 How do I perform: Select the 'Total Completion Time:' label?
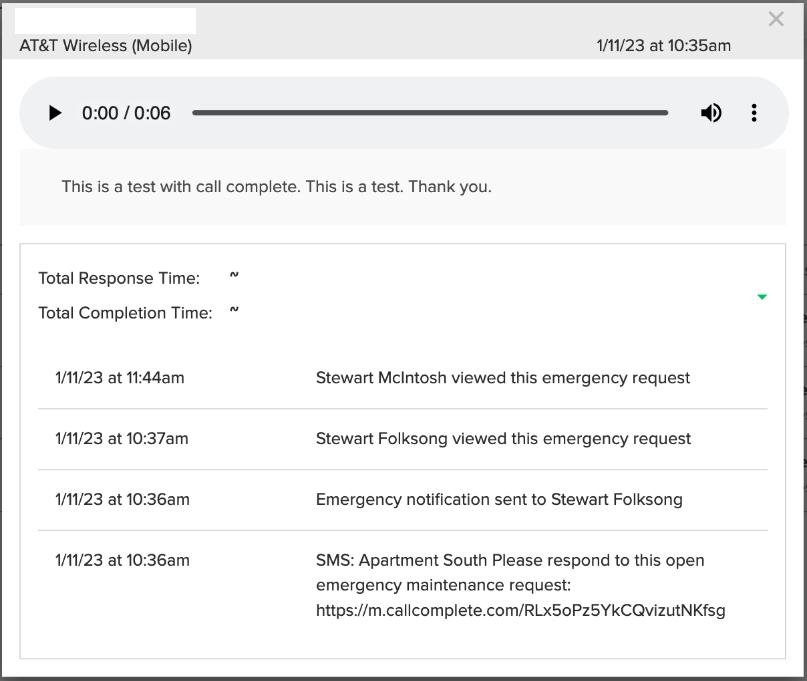125,313
